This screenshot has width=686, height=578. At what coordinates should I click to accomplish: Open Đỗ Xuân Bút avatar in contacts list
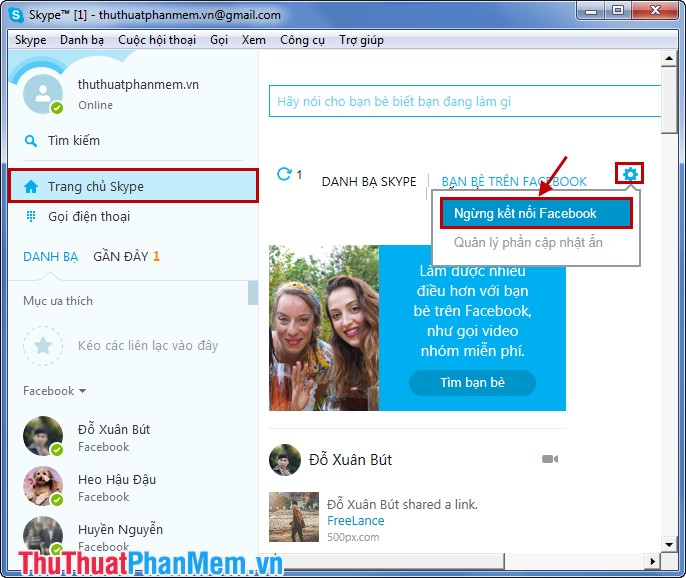click(43, 436)
